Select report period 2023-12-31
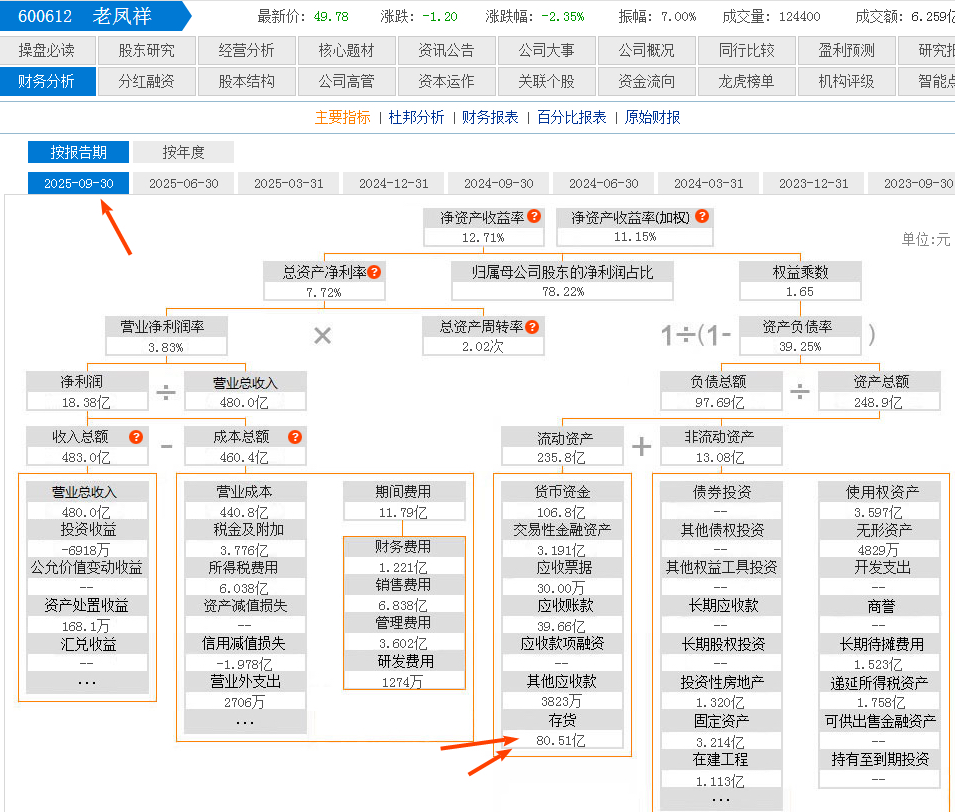This screenshot has width=955, height=812. click(x=814, y=183)
